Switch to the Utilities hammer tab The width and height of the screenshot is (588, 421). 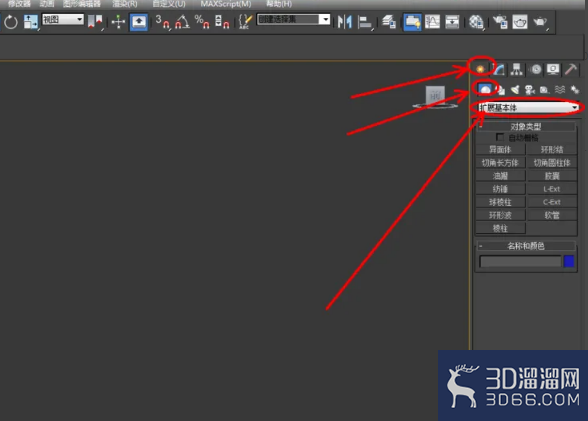point(571,69)
